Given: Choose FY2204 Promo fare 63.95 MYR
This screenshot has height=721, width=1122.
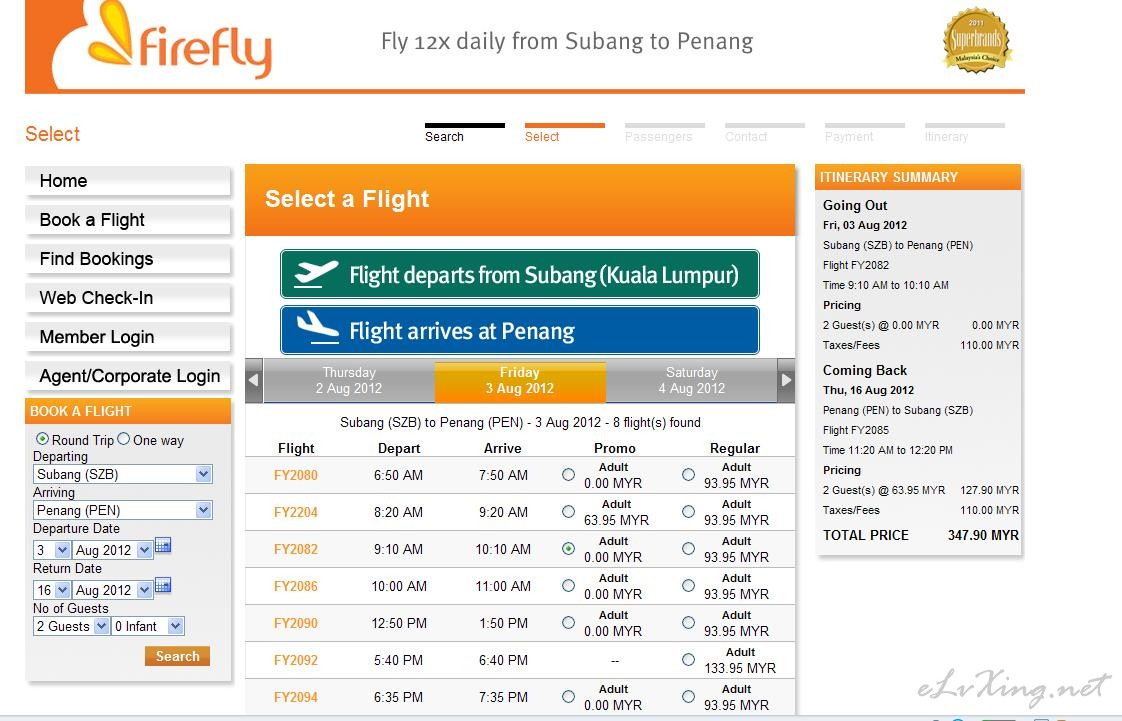Looking at the screenshot, I should tap(568, 511).
